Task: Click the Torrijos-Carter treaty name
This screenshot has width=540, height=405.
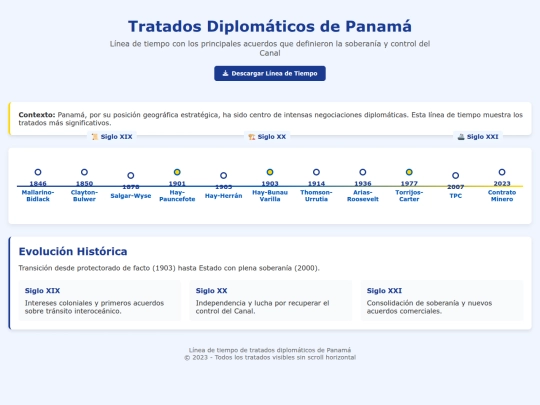Action: point(409,196)
